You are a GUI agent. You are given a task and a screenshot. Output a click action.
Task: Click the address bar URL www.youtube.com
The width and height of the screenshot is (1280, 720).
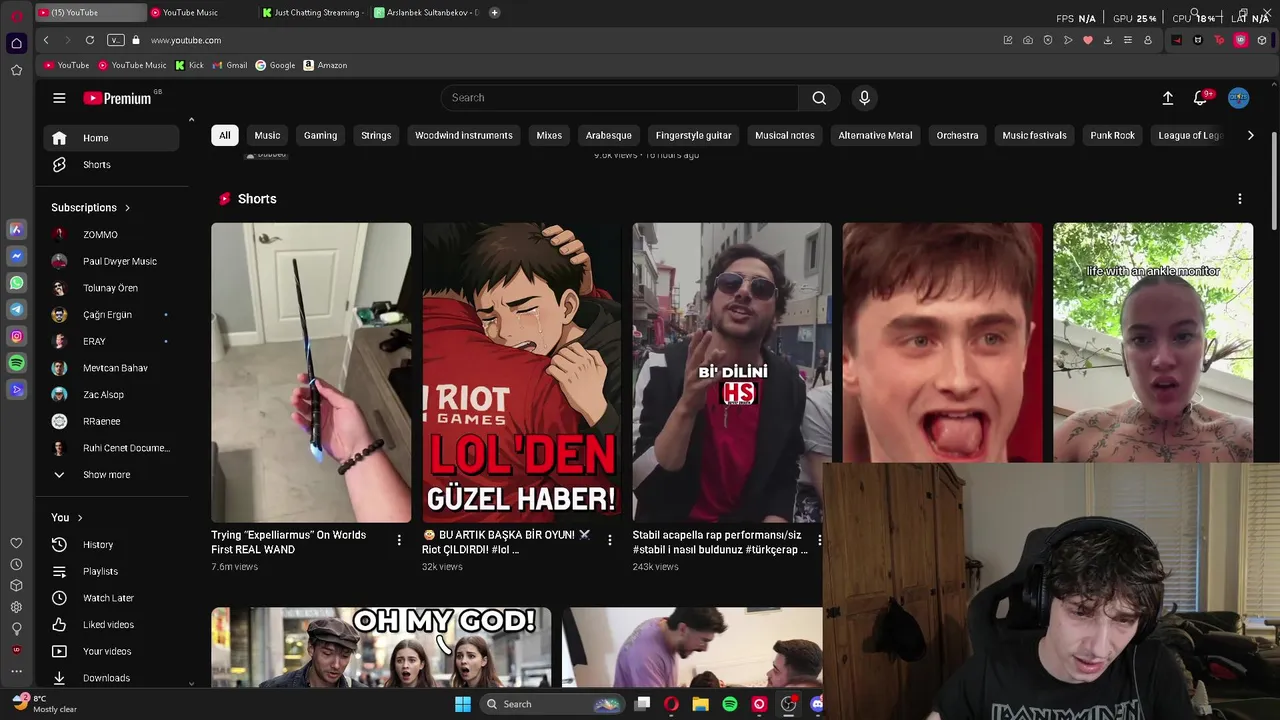pos(186,40)
